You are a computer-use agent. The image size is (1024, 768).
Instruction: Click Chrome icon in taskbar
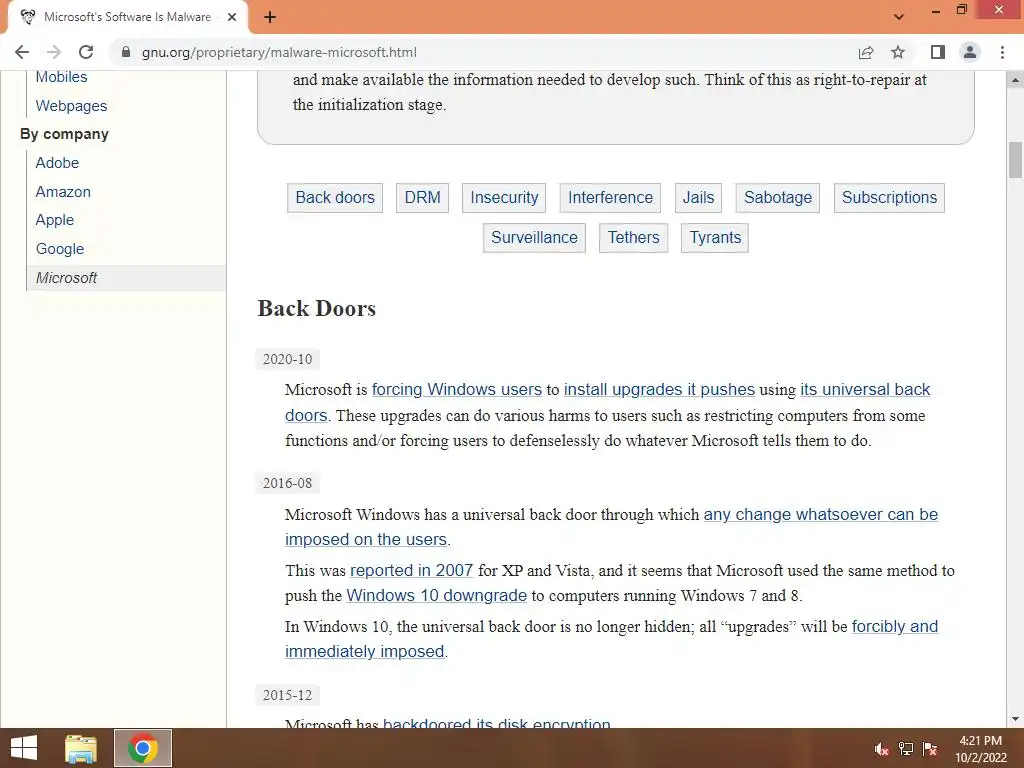[143, 748]
